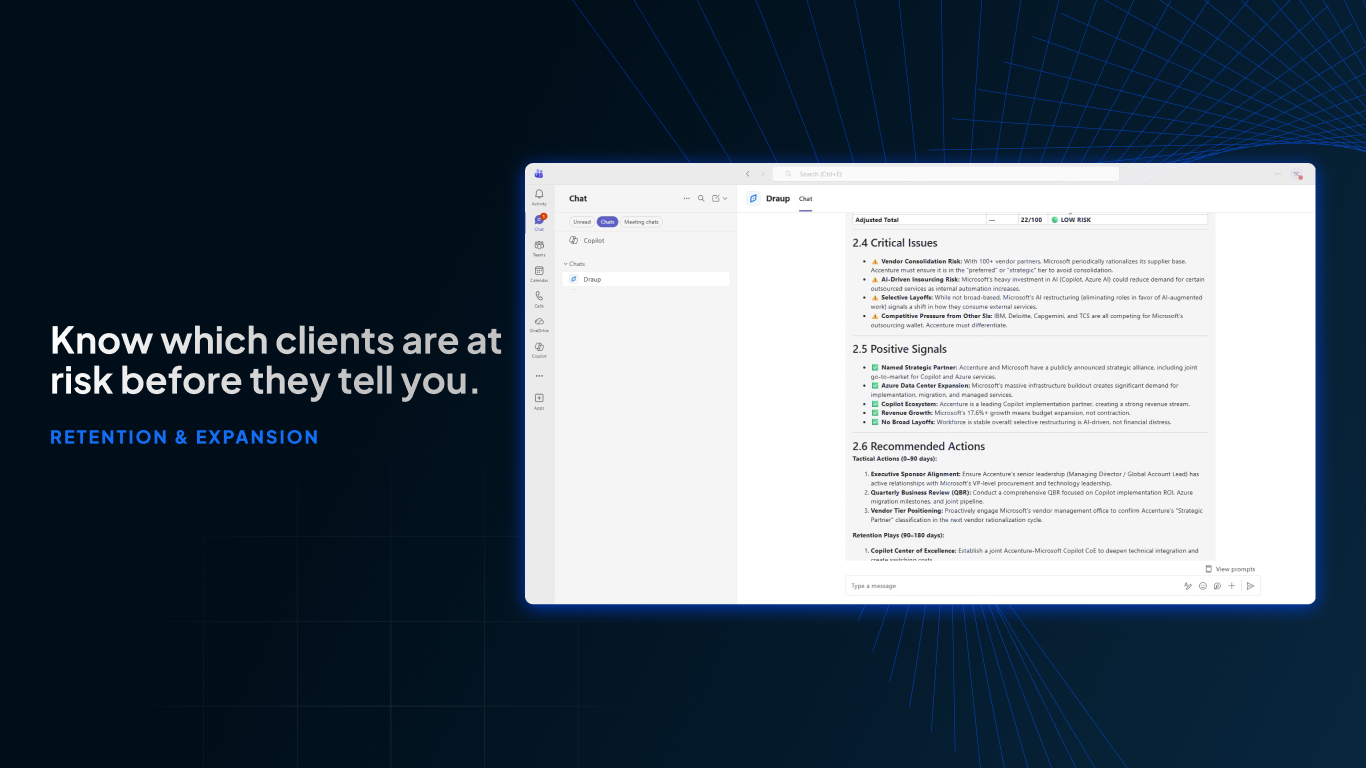Start a new chat with the compose icon

(716, 199)
